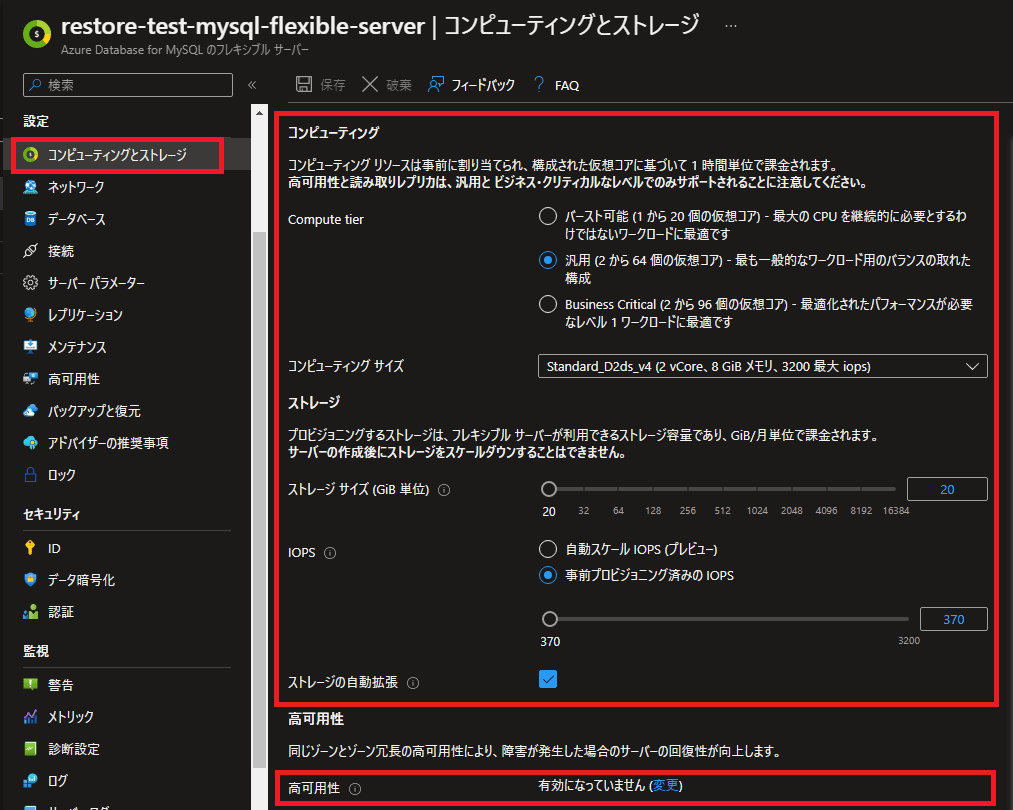Click the コンピューティングとストレージ sidebar icon
The image size is (1013, 810).
coord(30,155)
